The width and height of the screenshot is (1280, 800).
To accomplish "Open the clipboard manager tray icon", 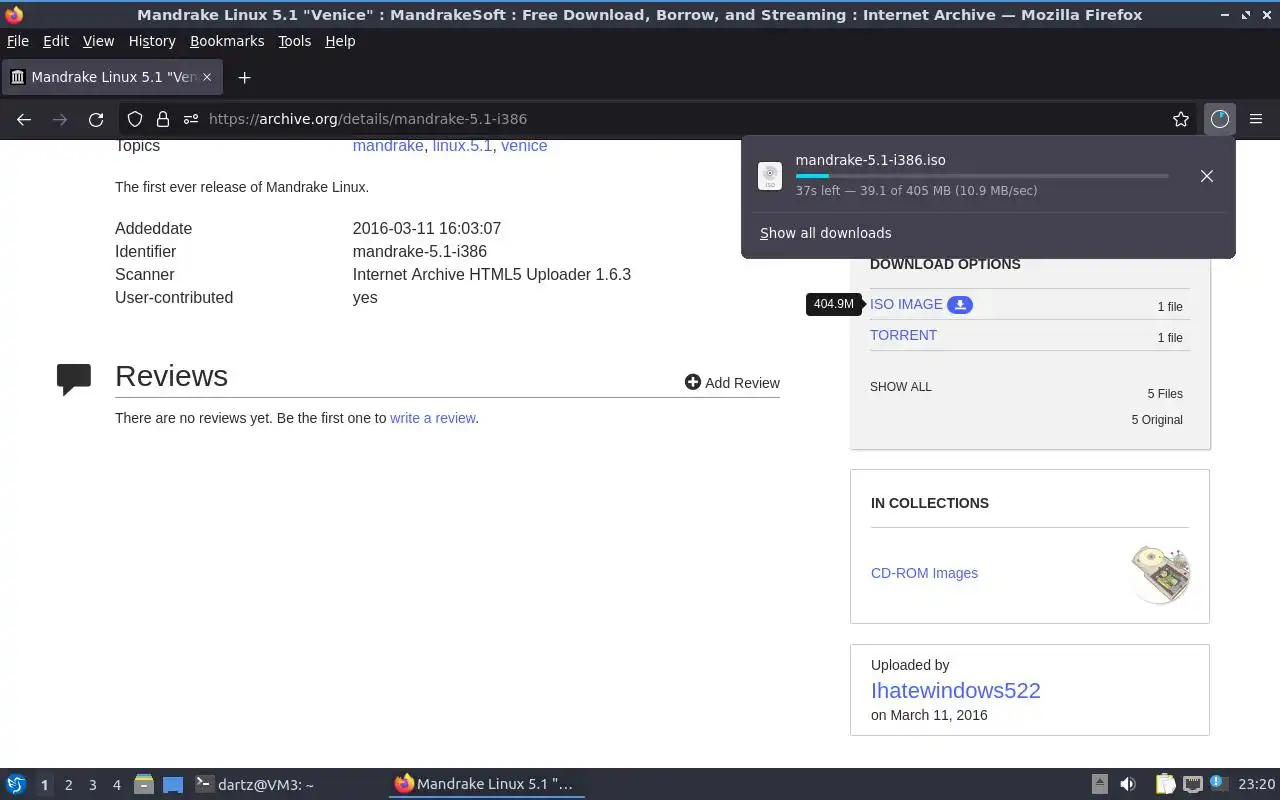I will point(1165,785).
